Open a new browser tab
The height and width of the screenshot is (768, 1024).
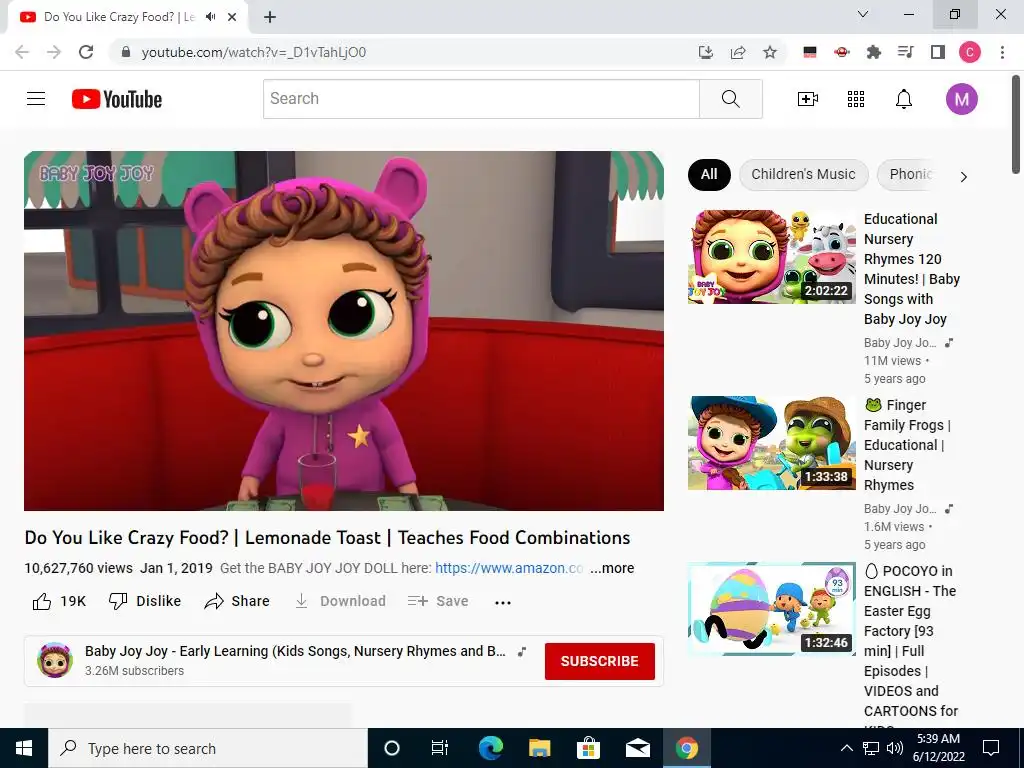(270, 17)
